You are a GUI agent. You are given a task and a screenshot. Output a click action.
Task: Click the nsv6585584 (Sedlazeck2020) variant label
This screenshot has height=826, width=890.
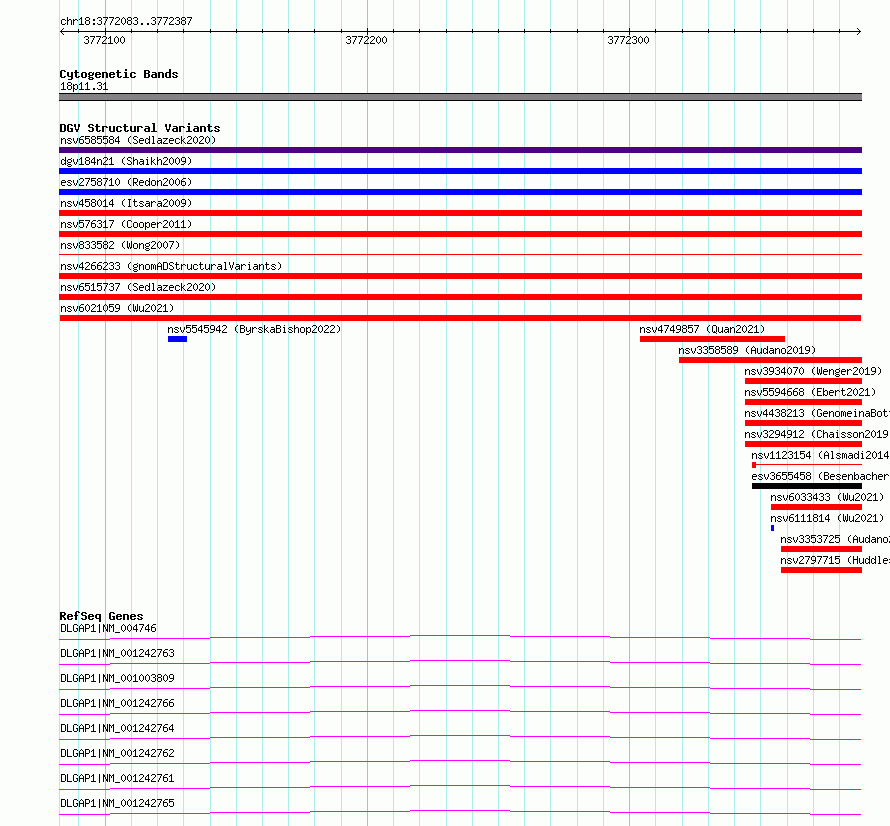[138, 140]
